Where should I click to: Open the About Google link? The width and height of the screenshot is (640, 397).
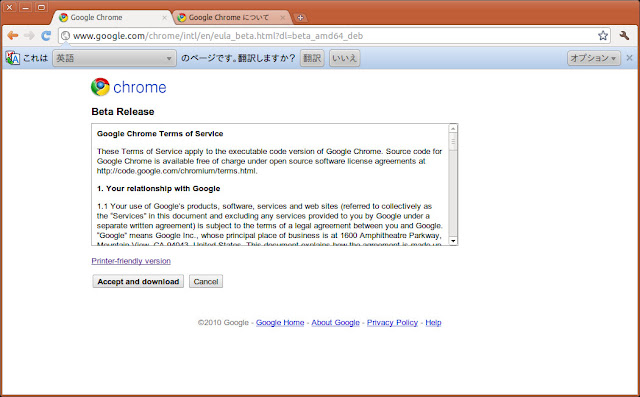tap(336, 323)
